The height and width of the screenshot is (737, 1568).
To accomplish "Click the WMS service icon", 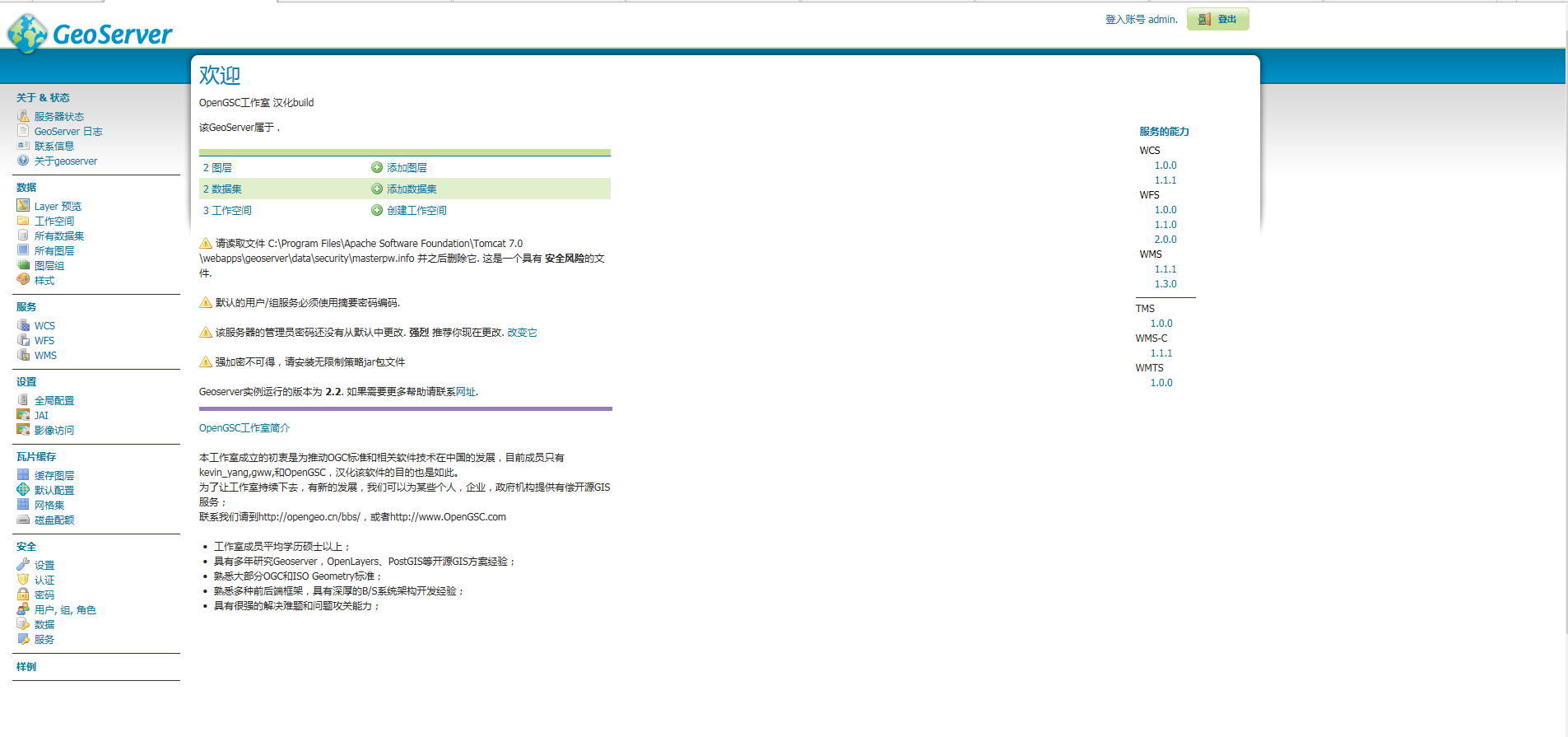I will [23, 355].
